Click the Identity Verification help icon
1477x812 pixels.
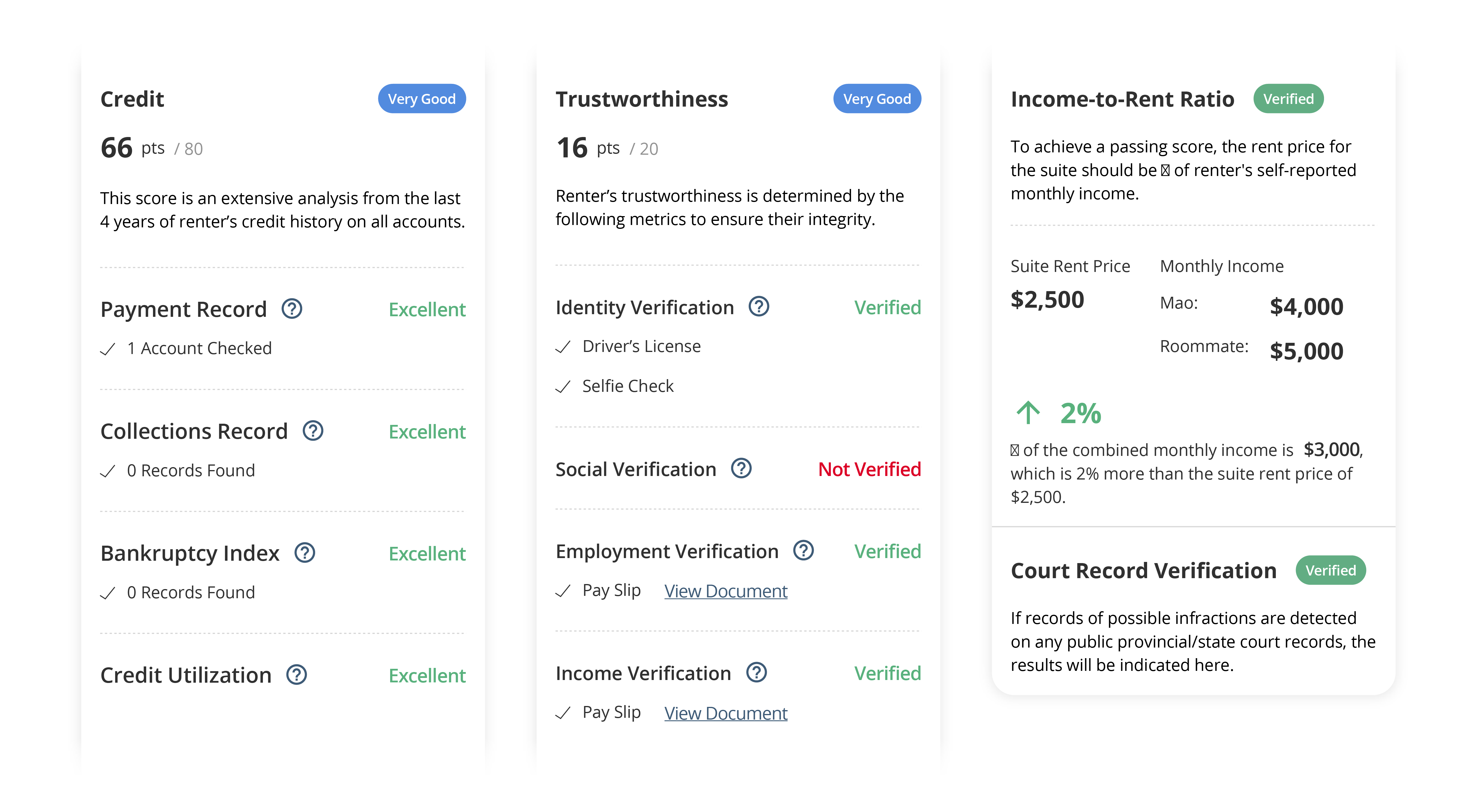click(x=758, y=306)
